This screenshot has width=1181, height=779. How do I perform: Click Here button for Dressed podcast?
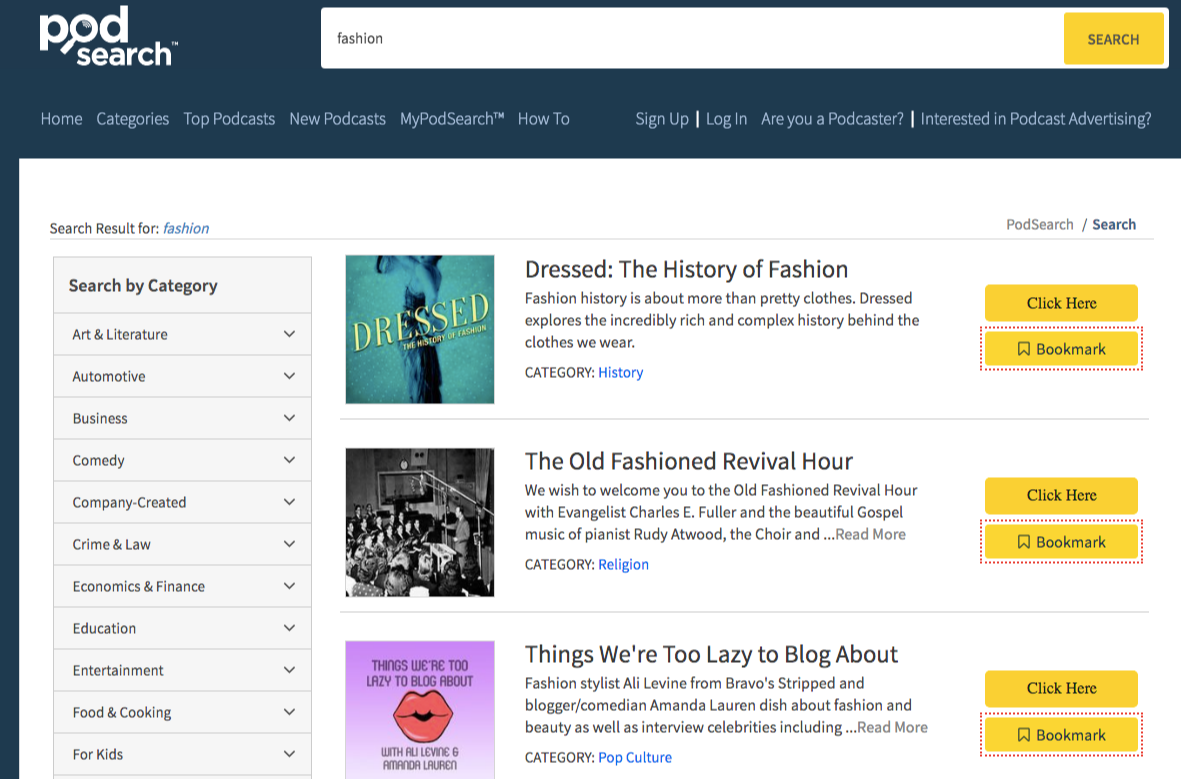(x=1061, y=303)
